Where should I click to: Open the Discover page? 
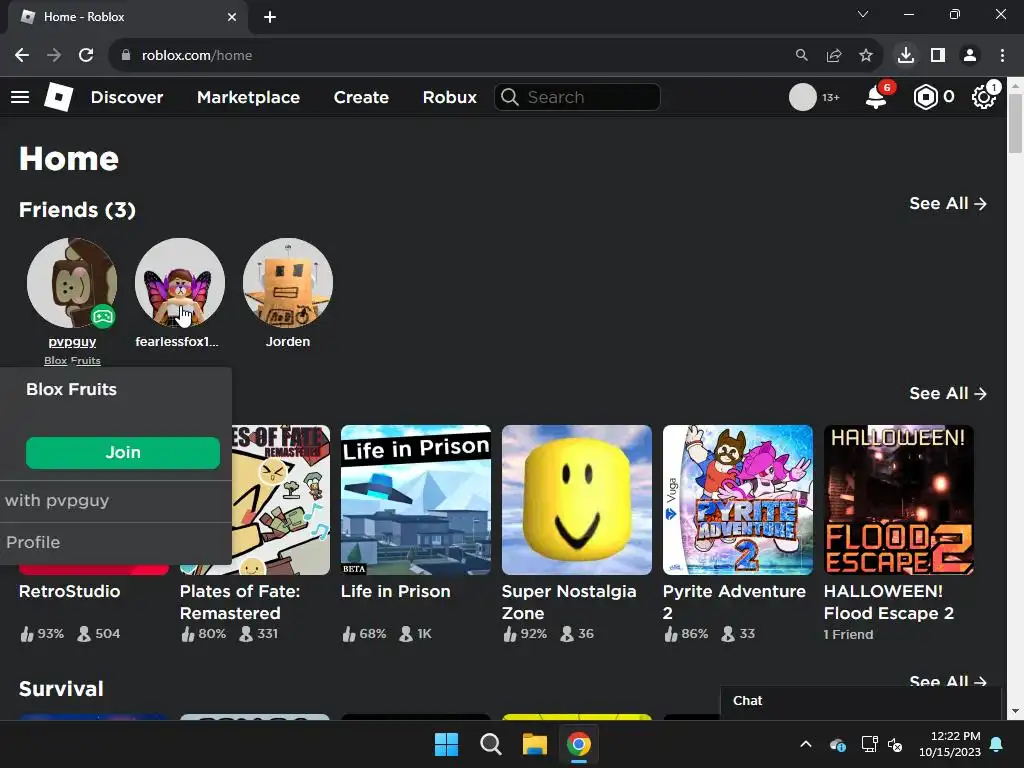tap(127, 97)
